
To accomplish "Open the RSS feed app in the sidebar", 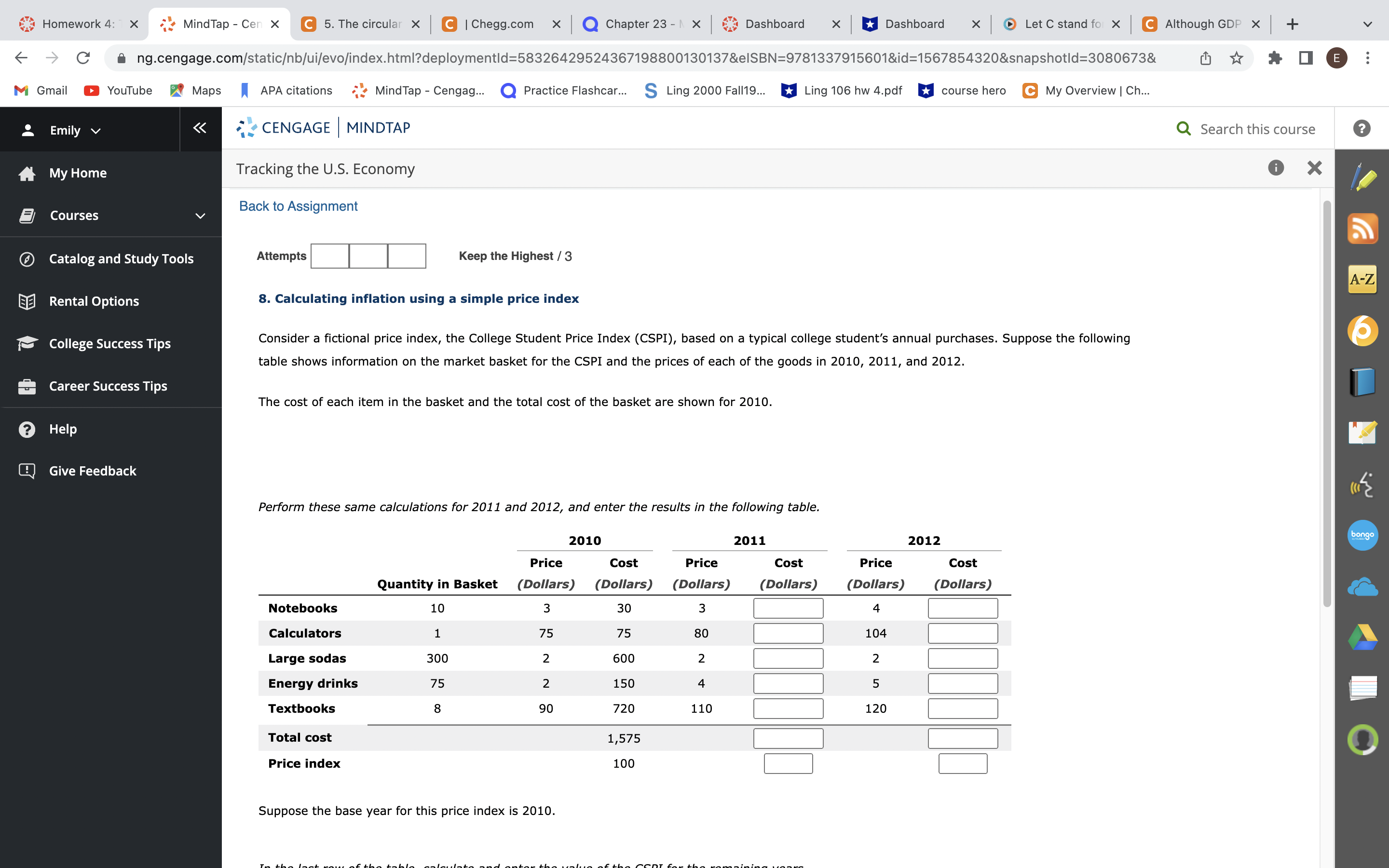I will click(1363, 228).
